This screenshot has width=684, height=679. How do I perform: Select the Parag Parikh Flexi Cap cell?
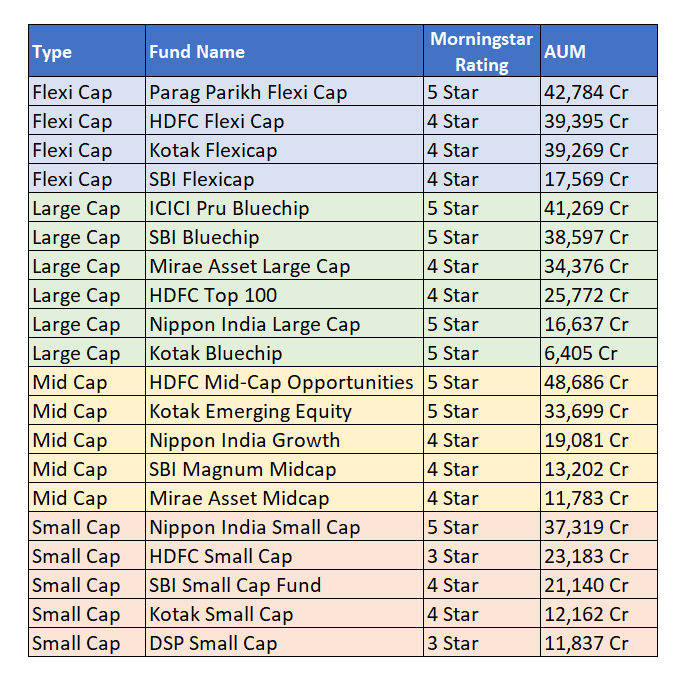tap(248, 92)
